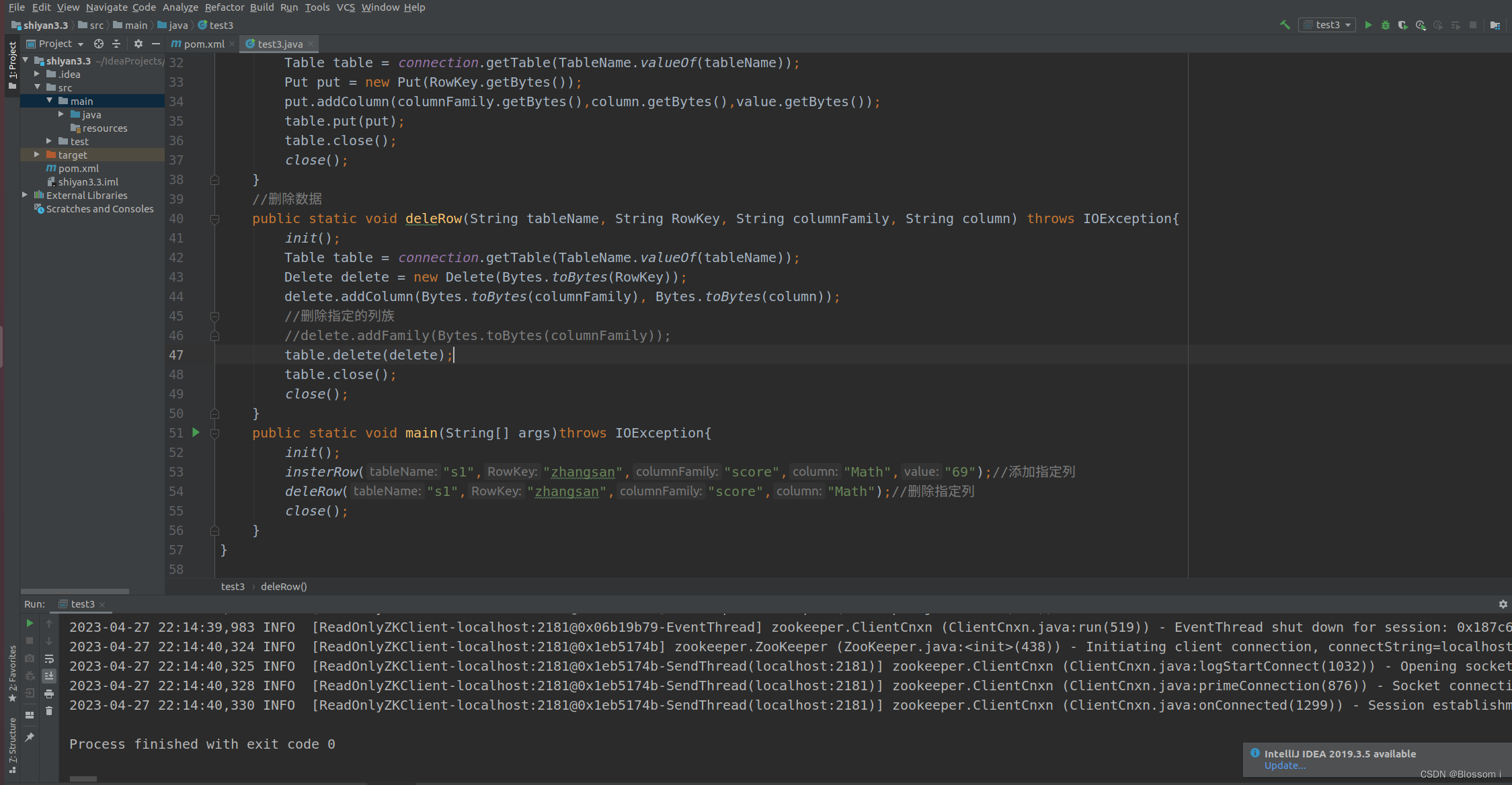Clear console with the trash icon

click(x=49, y=711)
